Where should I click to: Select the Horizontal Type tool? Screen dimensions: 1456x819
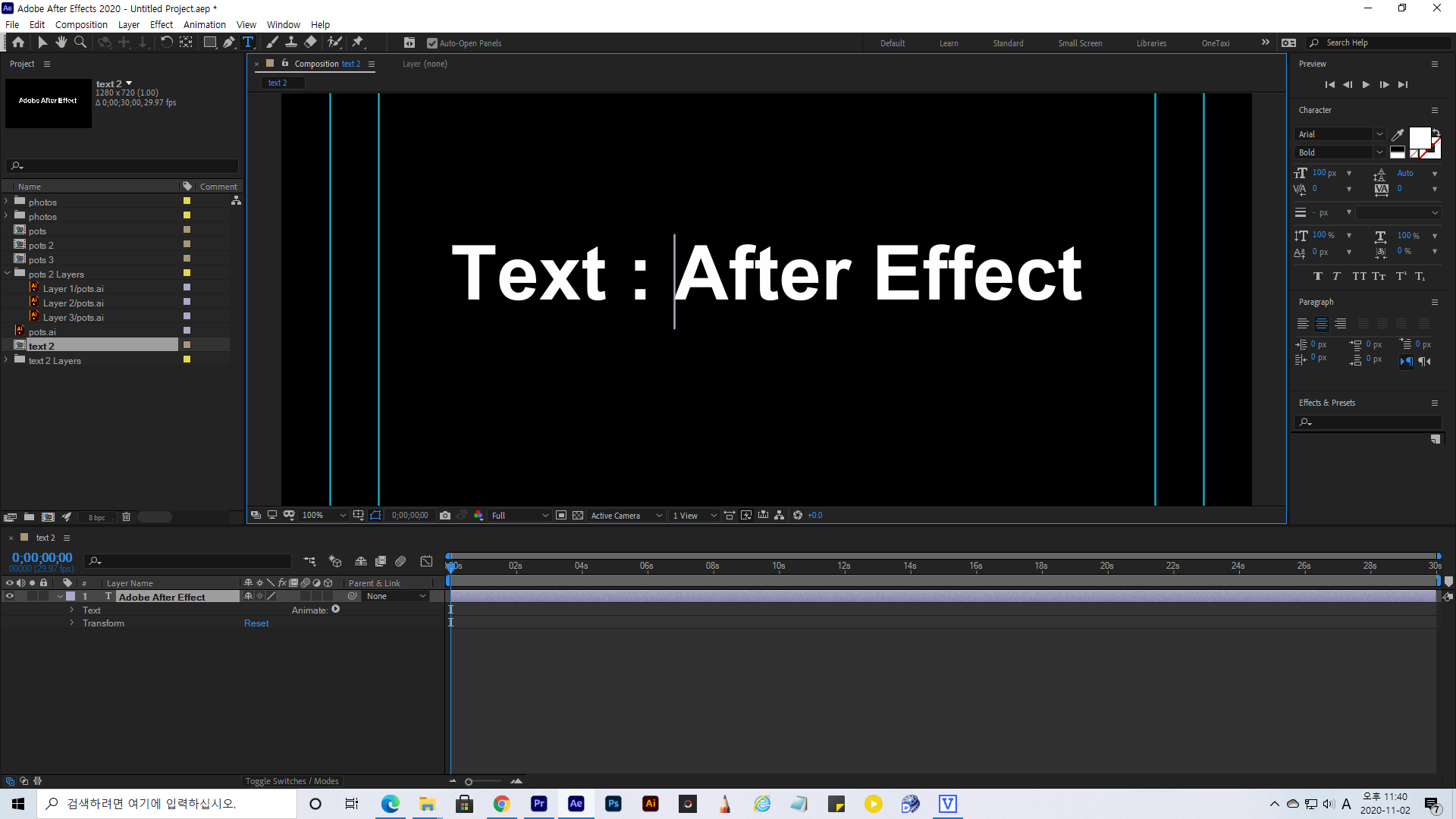point(248,42)
